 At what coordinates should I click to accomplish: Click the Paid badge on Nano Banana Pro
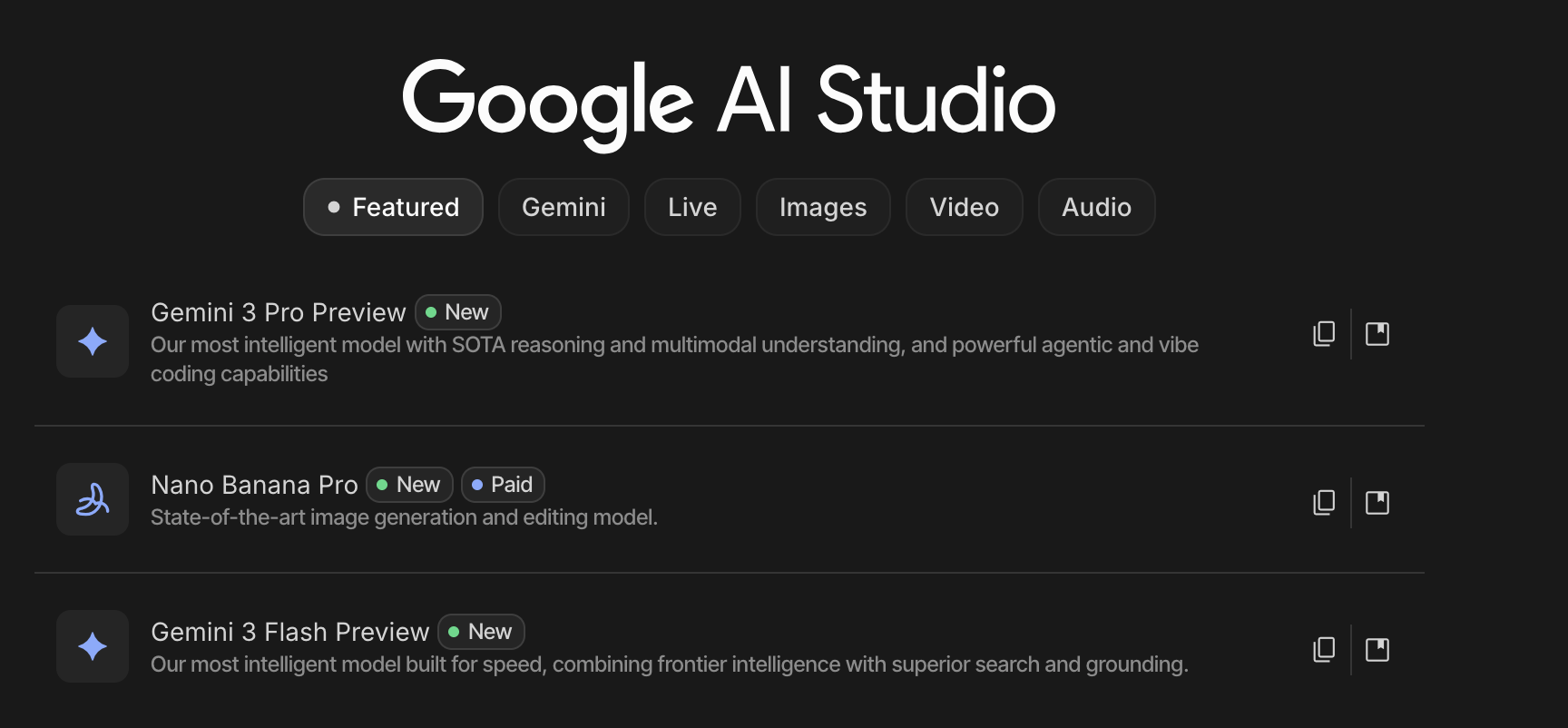[503, 485]
